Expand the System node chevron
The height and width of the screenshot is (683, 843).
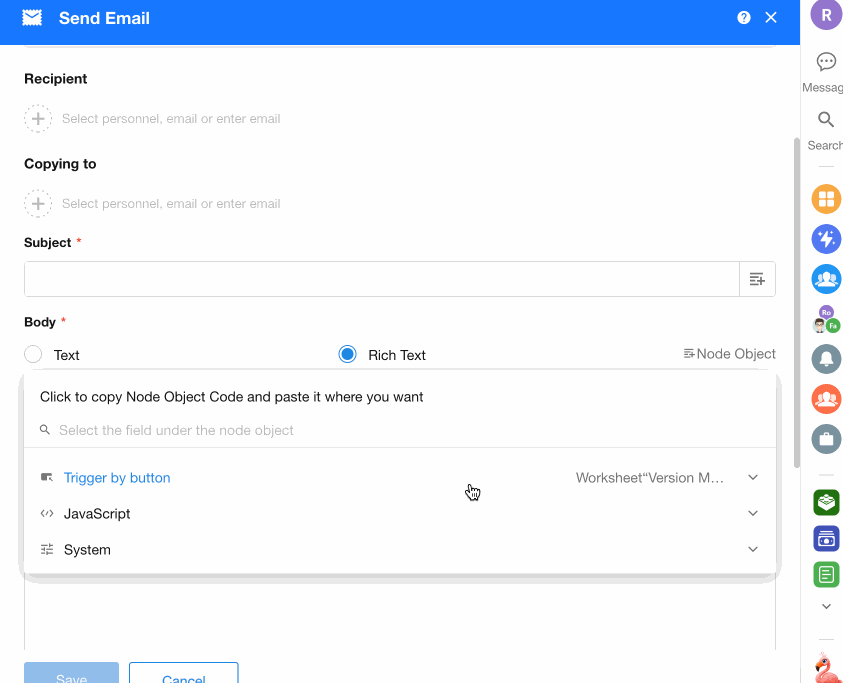[753, 550]
